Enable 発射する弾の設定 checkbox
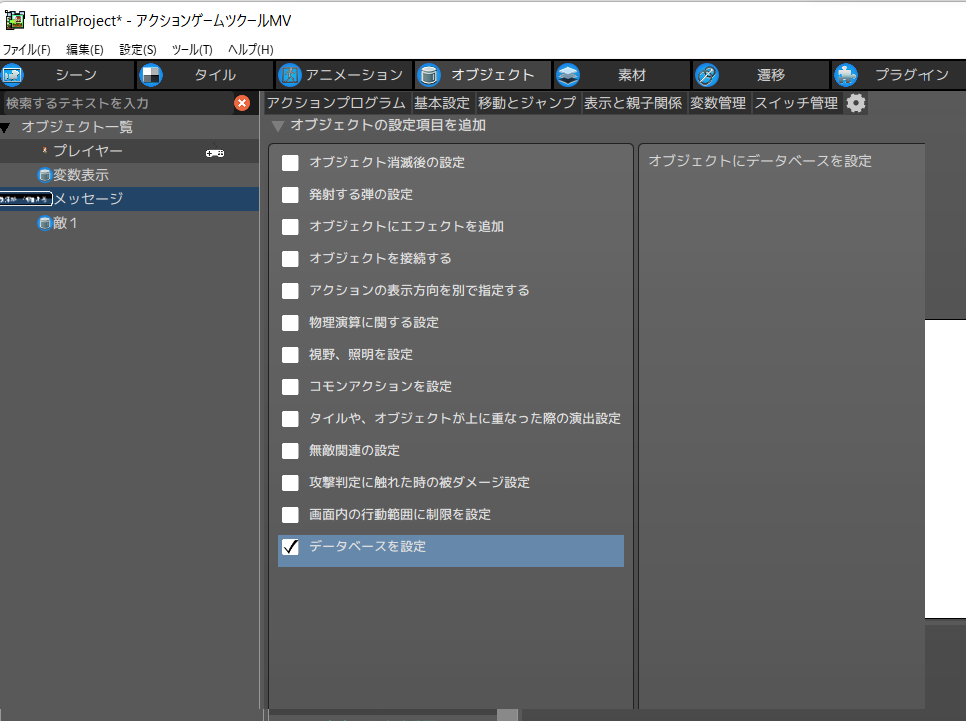This screenshot has height=721, width=966. click(290, 195)
